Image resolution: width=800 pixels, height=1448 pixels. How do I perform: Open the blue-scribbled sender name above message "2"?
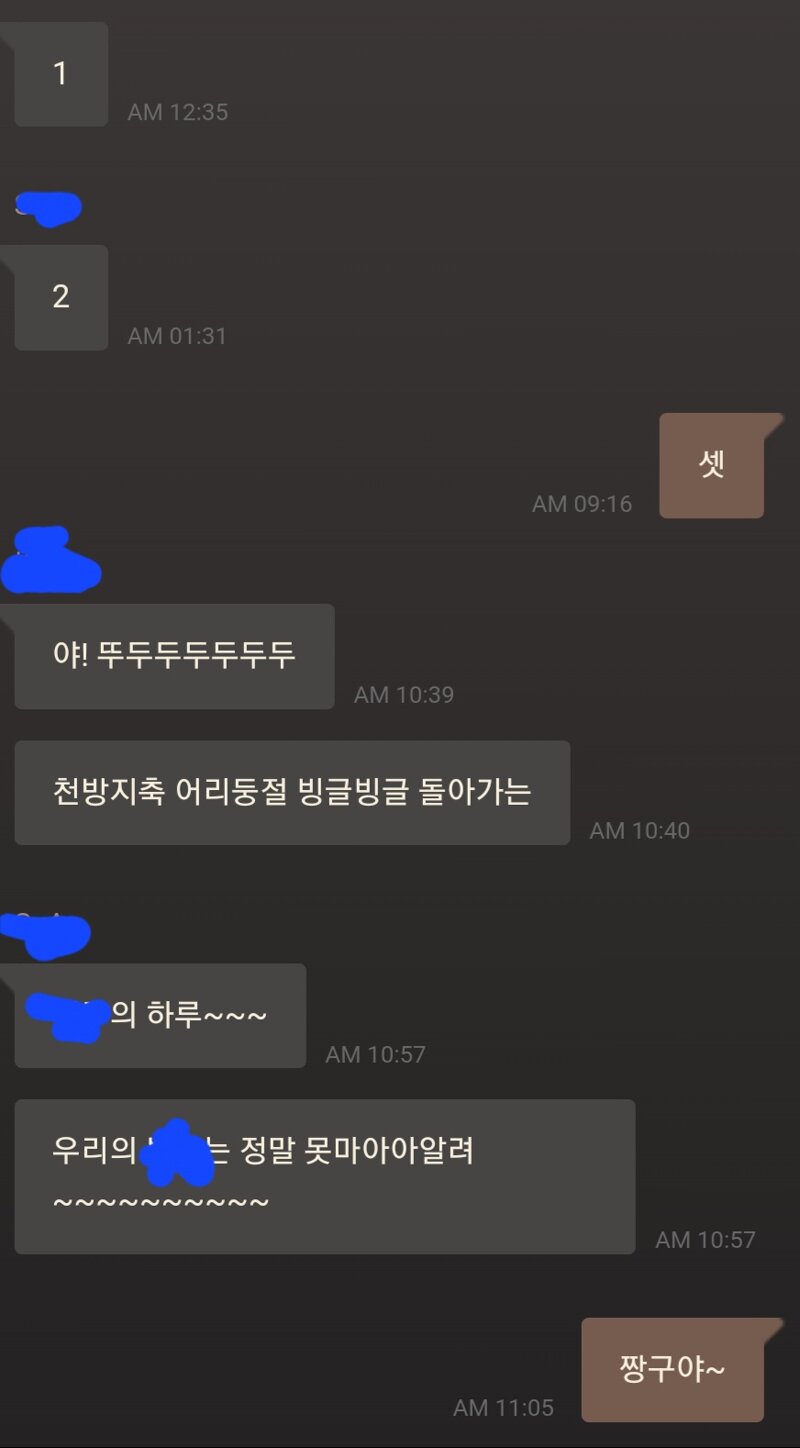pyautogui.click(x=48, y=208)
